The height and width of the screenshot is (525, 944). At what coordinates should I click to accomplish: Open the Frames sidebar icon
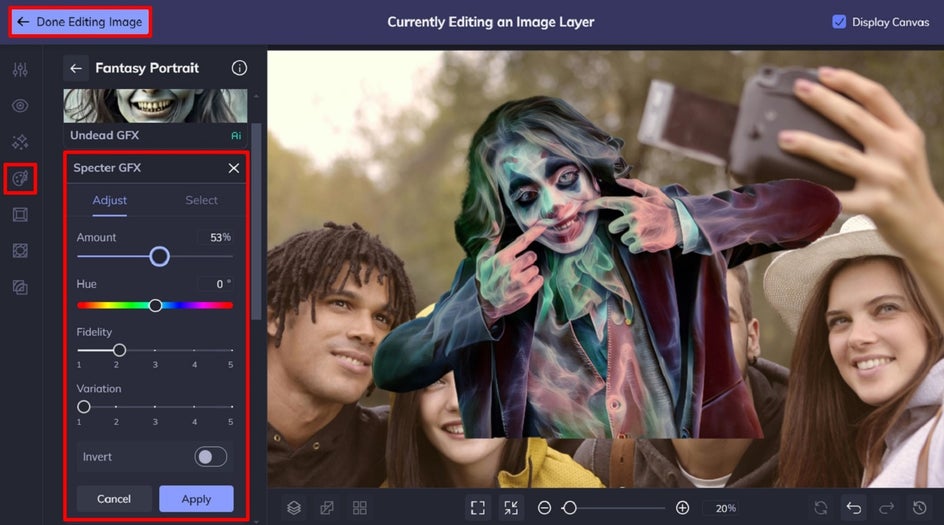click(x=20, y=215)
